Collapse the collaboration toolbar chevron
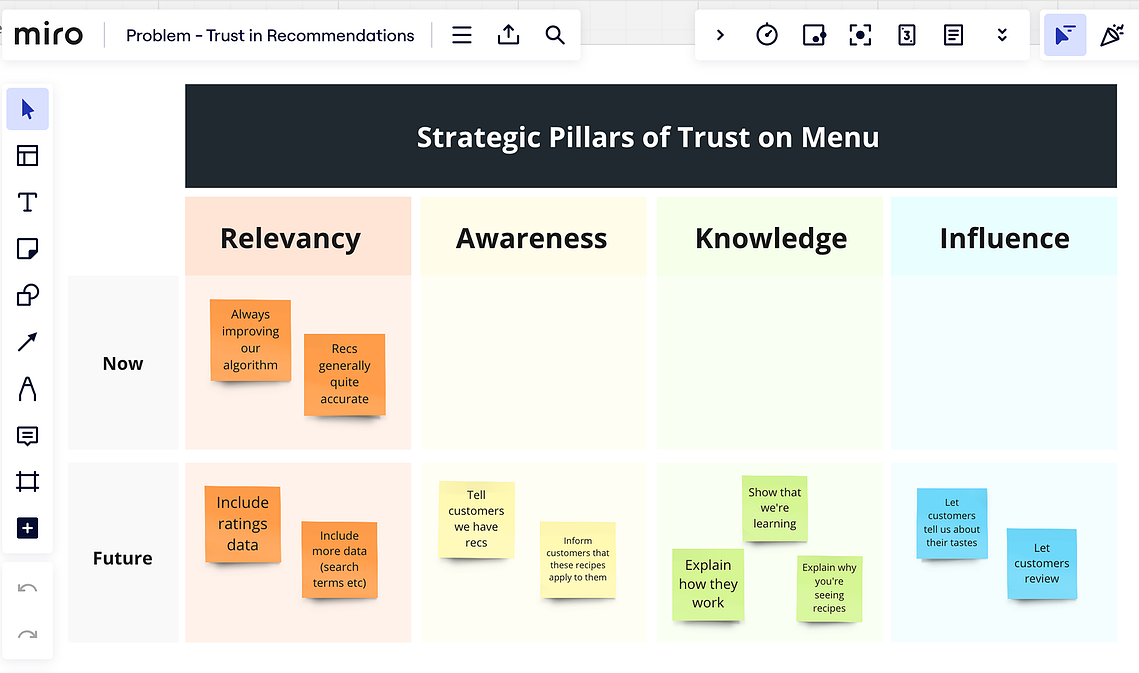Screen dimensions: 1139x673 point(720,35)
